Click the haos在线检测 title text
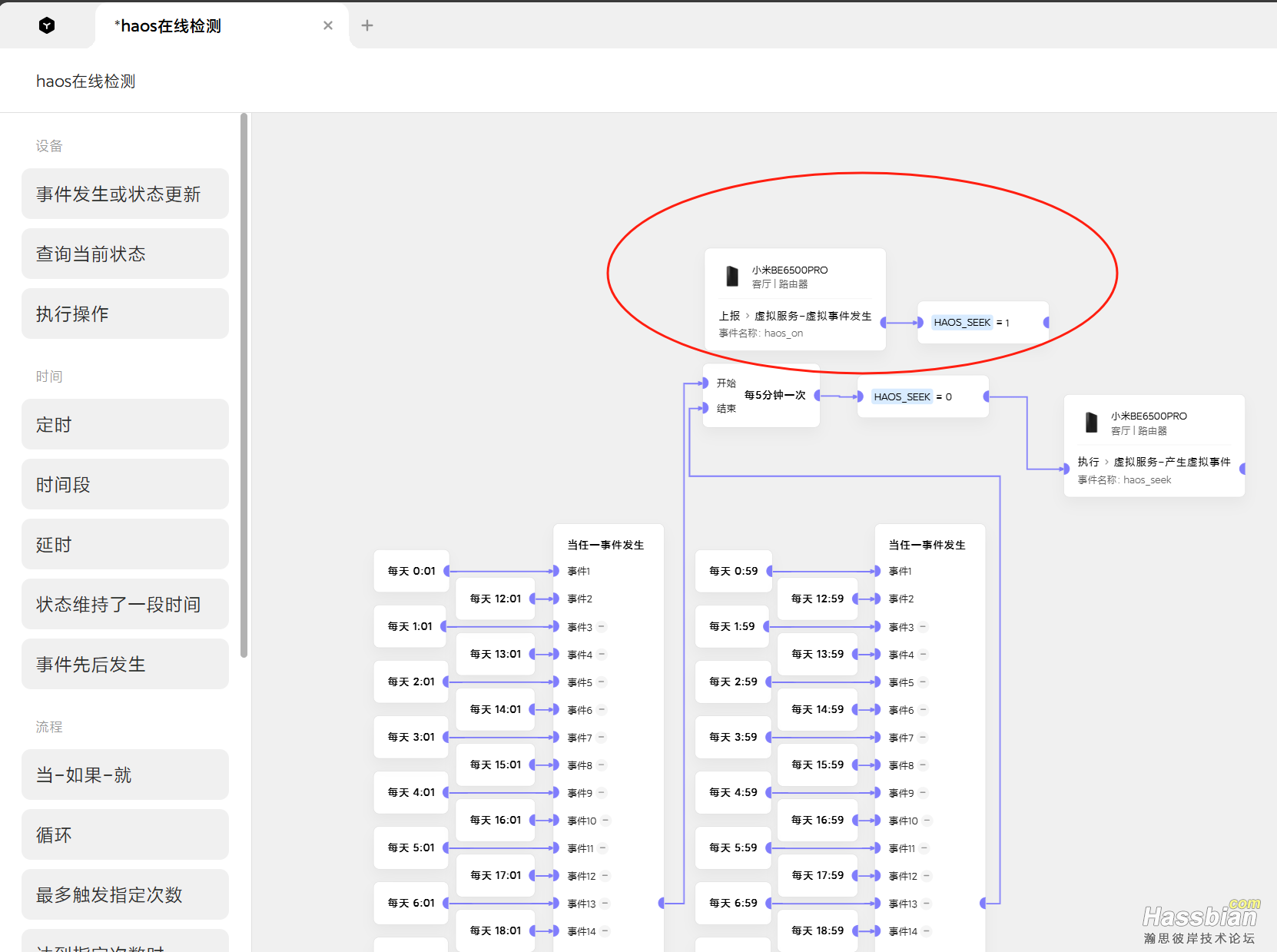This screenshot has width=1277, height=952. 85,81
